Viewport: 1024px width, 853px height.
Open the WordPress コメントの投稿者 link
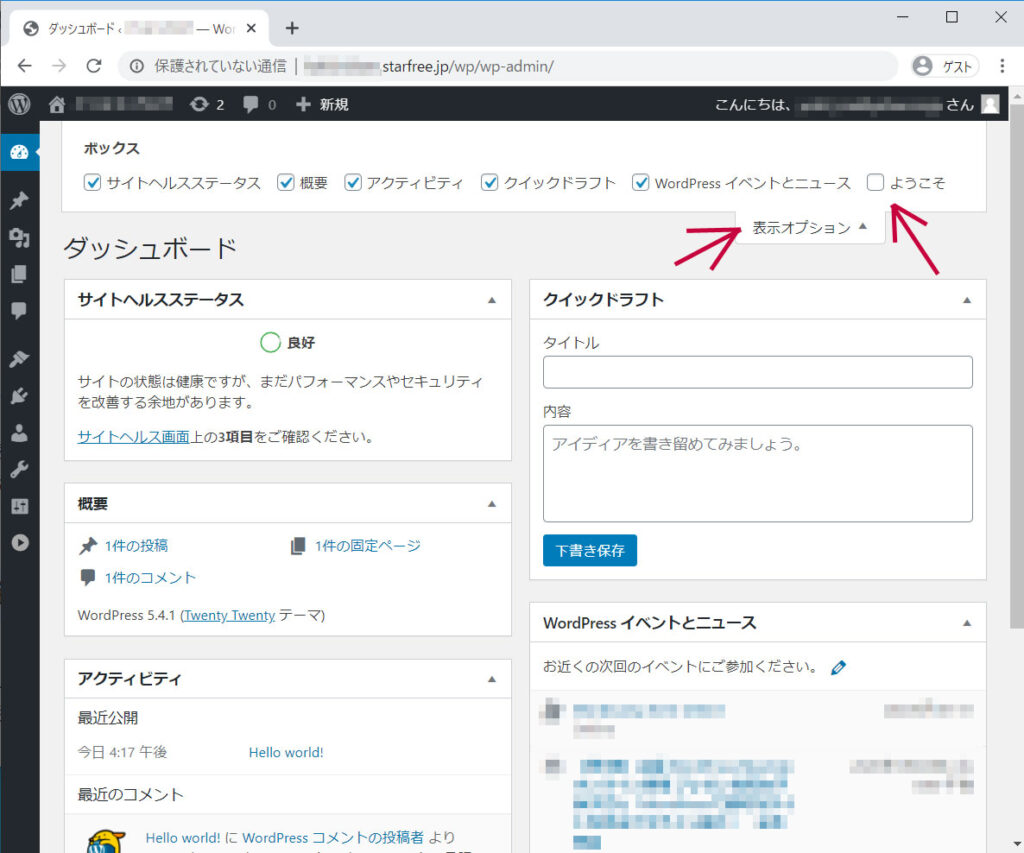point(333,838)
